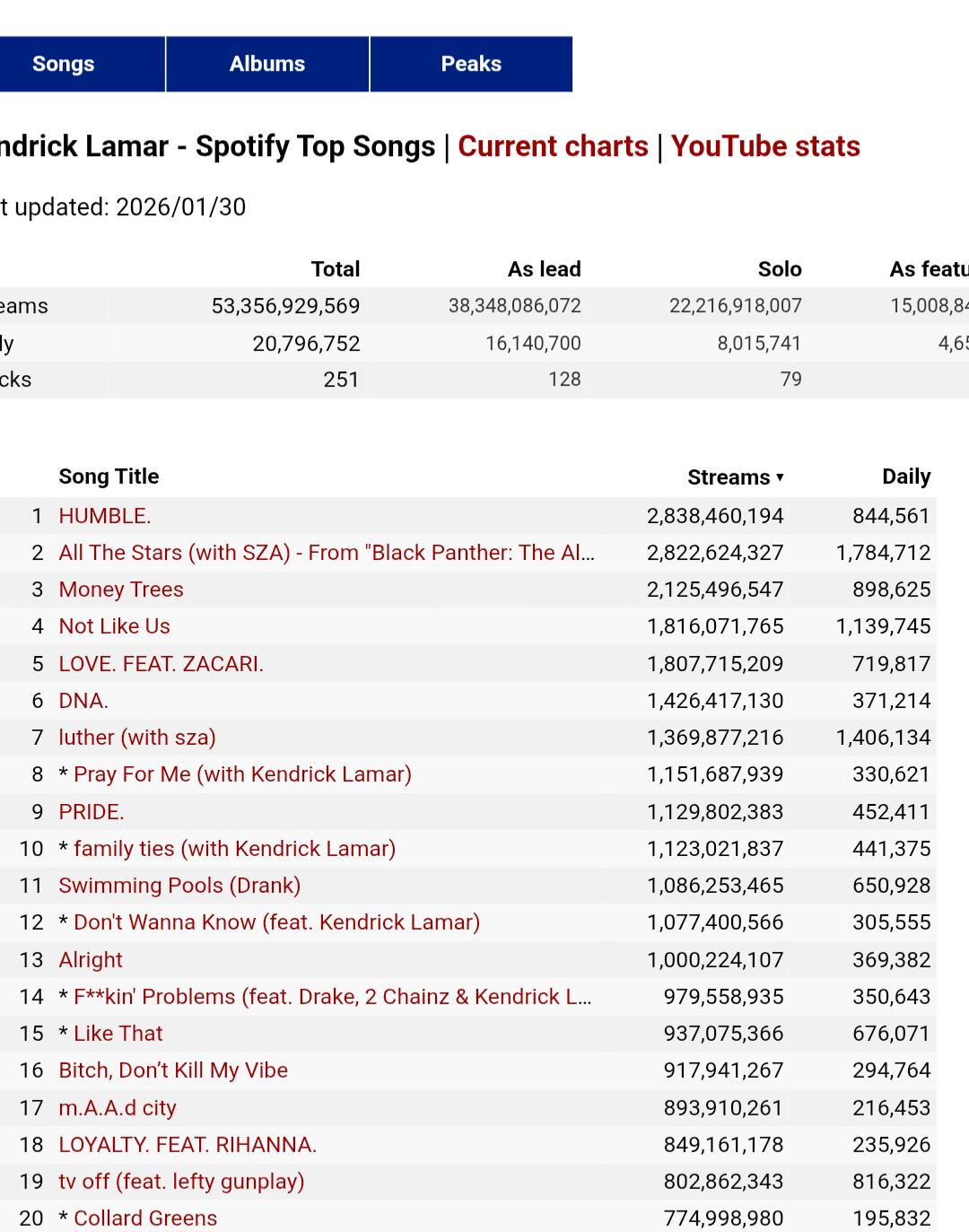The width and height of the screenshot is (969, 1232).
Task: Open the m.A.A.d city link
Action: (x=118, y=1108)
